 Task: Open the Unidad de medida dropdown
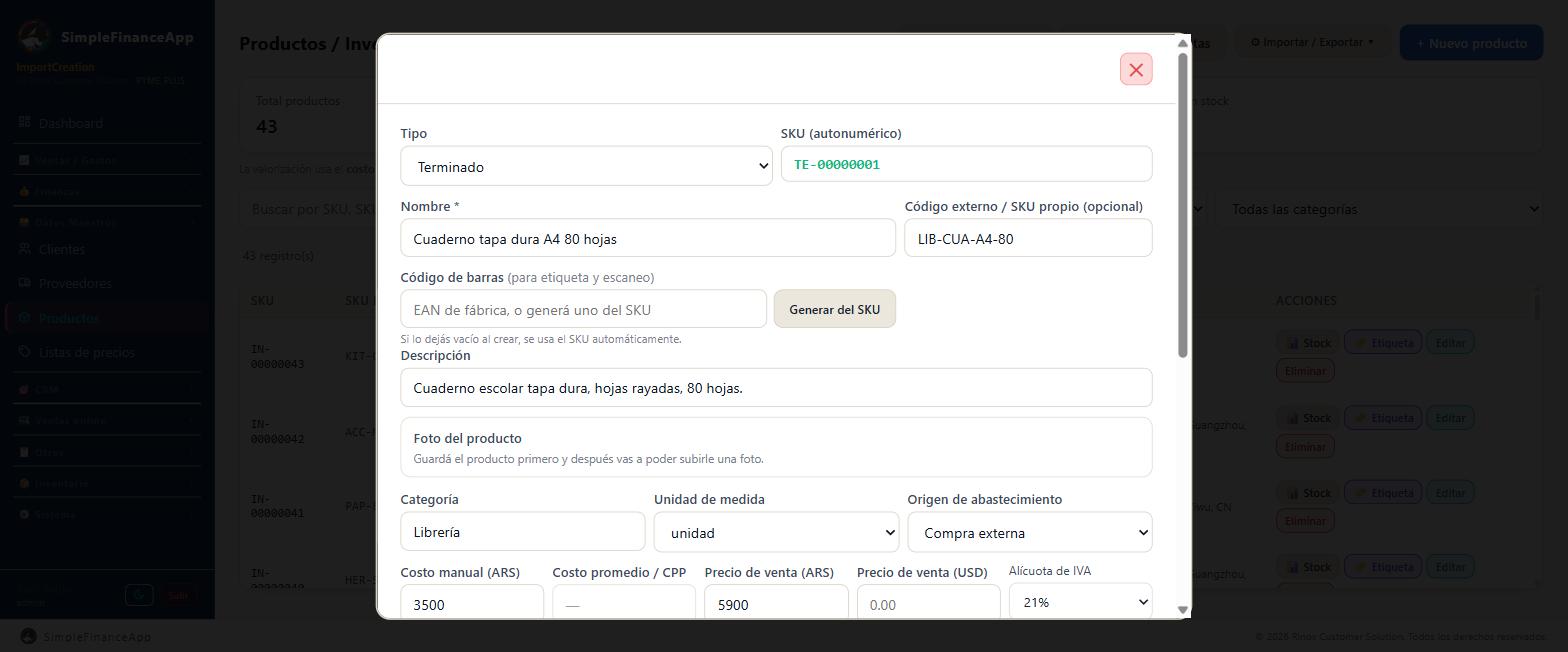click(x=776, y=532)
